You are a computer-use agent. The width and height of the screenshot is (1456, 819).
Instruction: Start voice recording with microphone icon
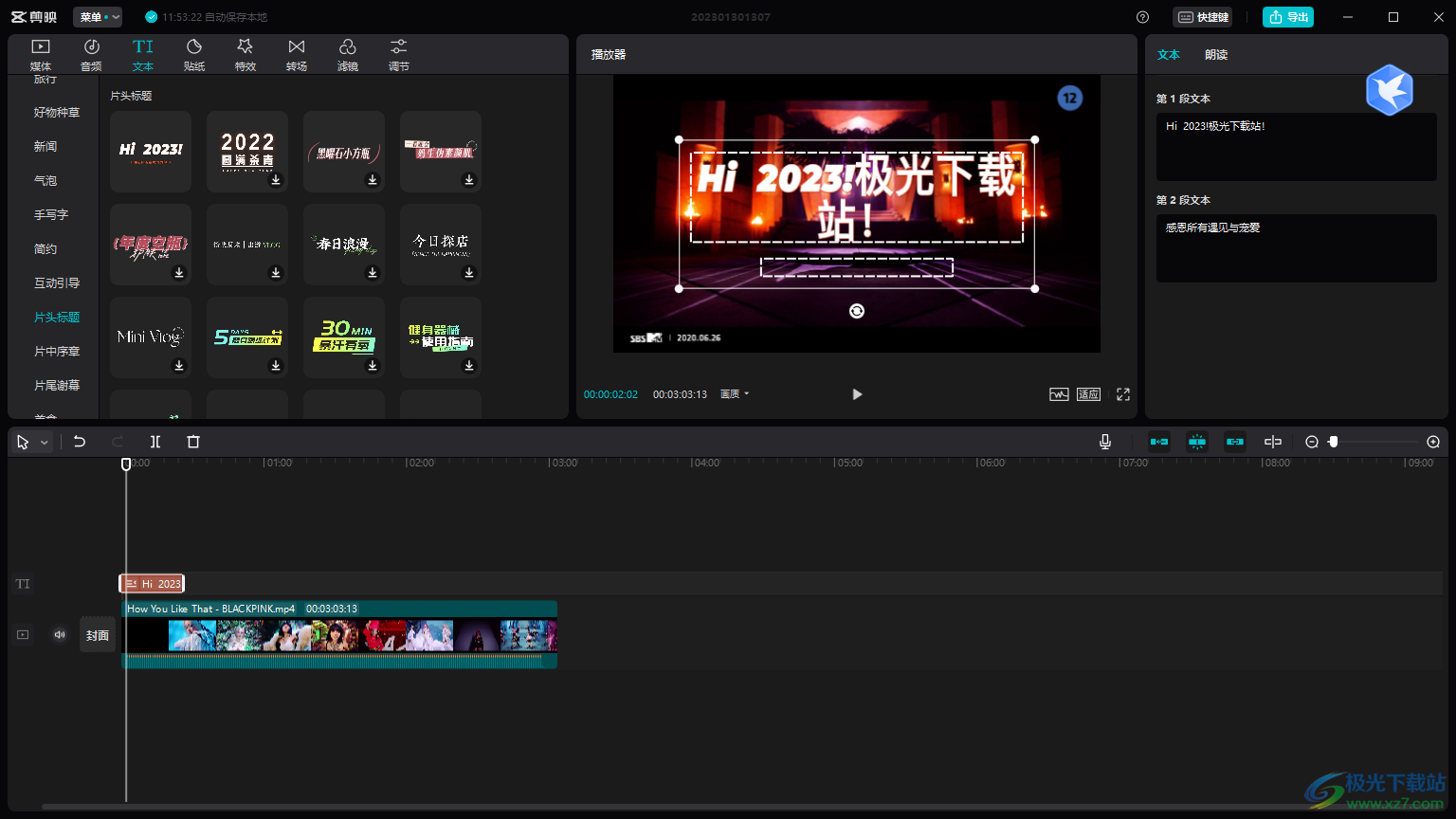pyautogui.click(x=1105, y=442)
